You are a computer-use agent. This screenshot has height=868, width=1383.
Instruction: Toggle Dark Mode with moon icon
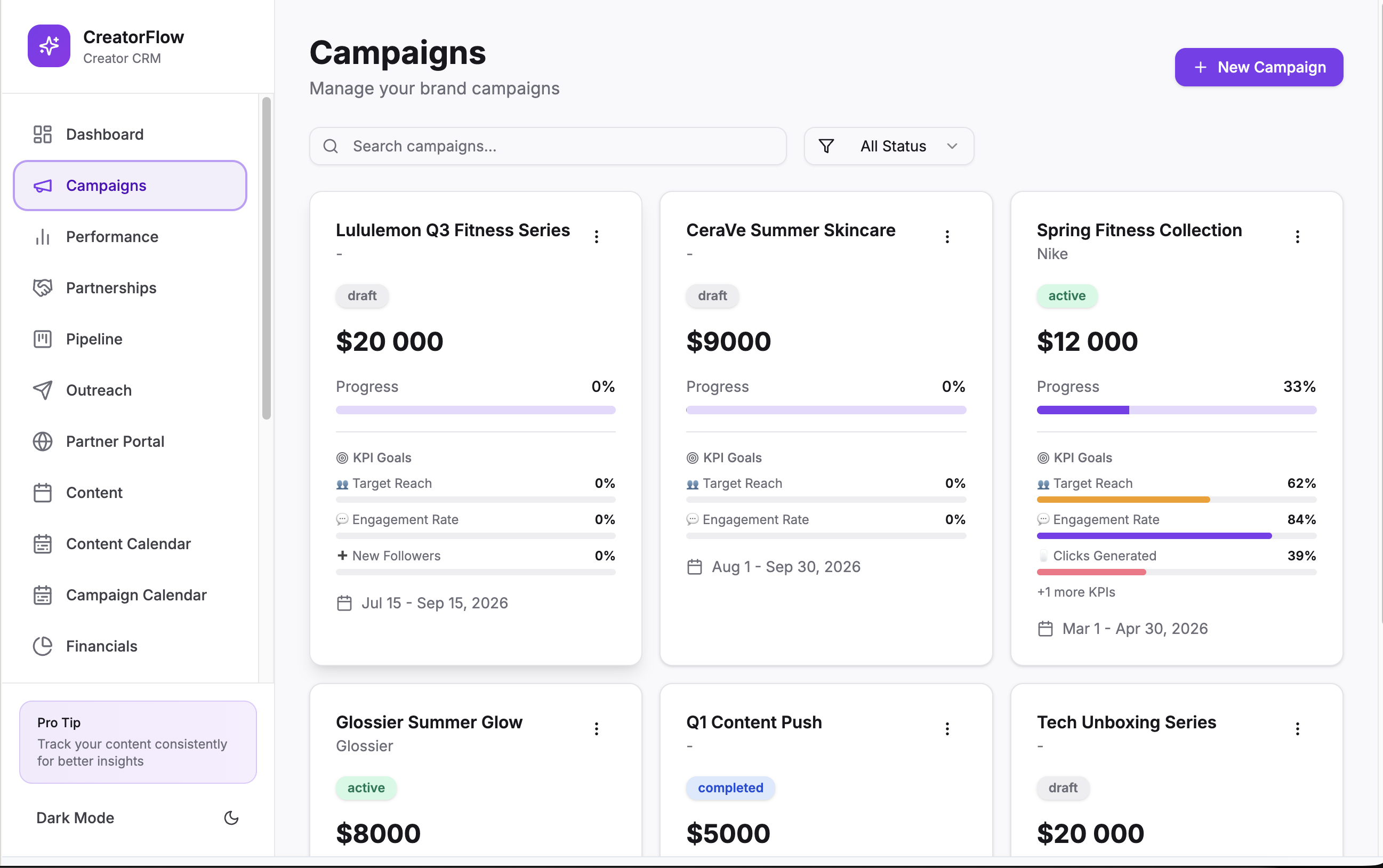click(x=231, y=817)
